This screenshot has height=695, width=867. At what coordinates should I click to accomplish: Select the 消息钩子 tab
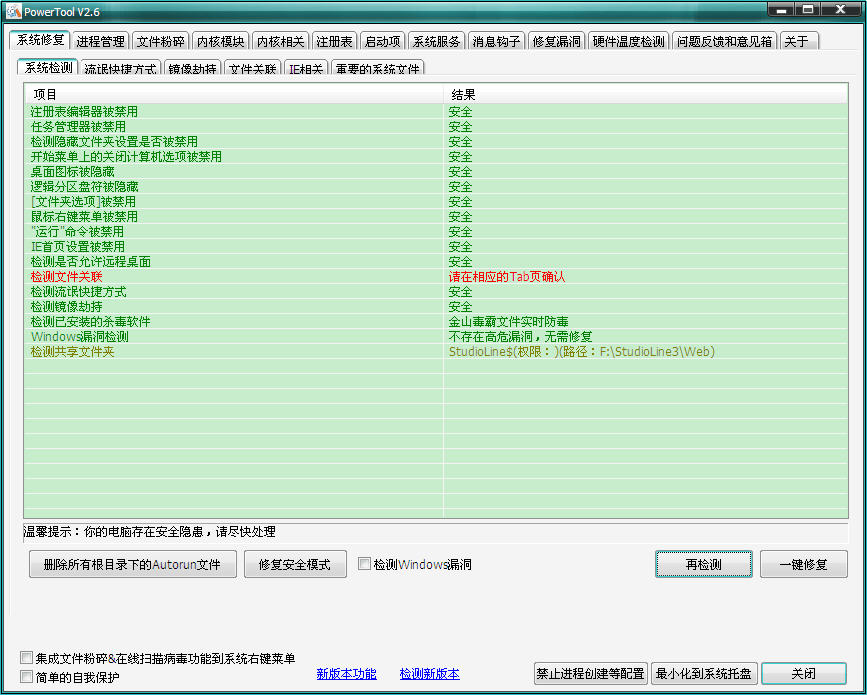(x=497, y=41)
